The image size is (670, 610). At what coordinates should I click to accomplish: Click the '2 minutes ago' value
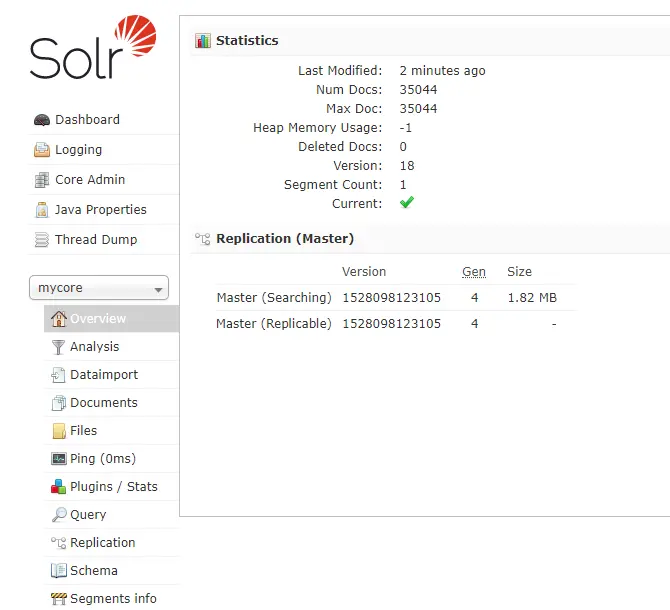click(x=442, y=71)
